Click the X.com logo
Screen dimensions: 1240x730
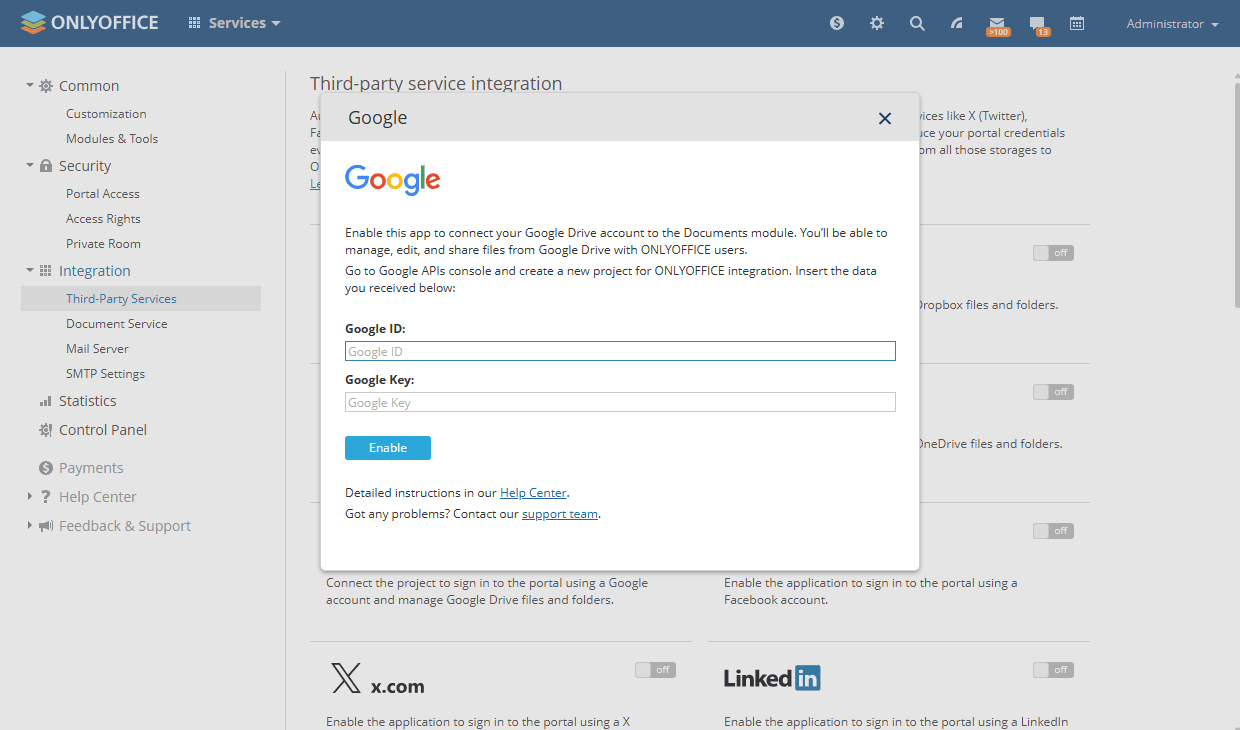pos(377,679)
